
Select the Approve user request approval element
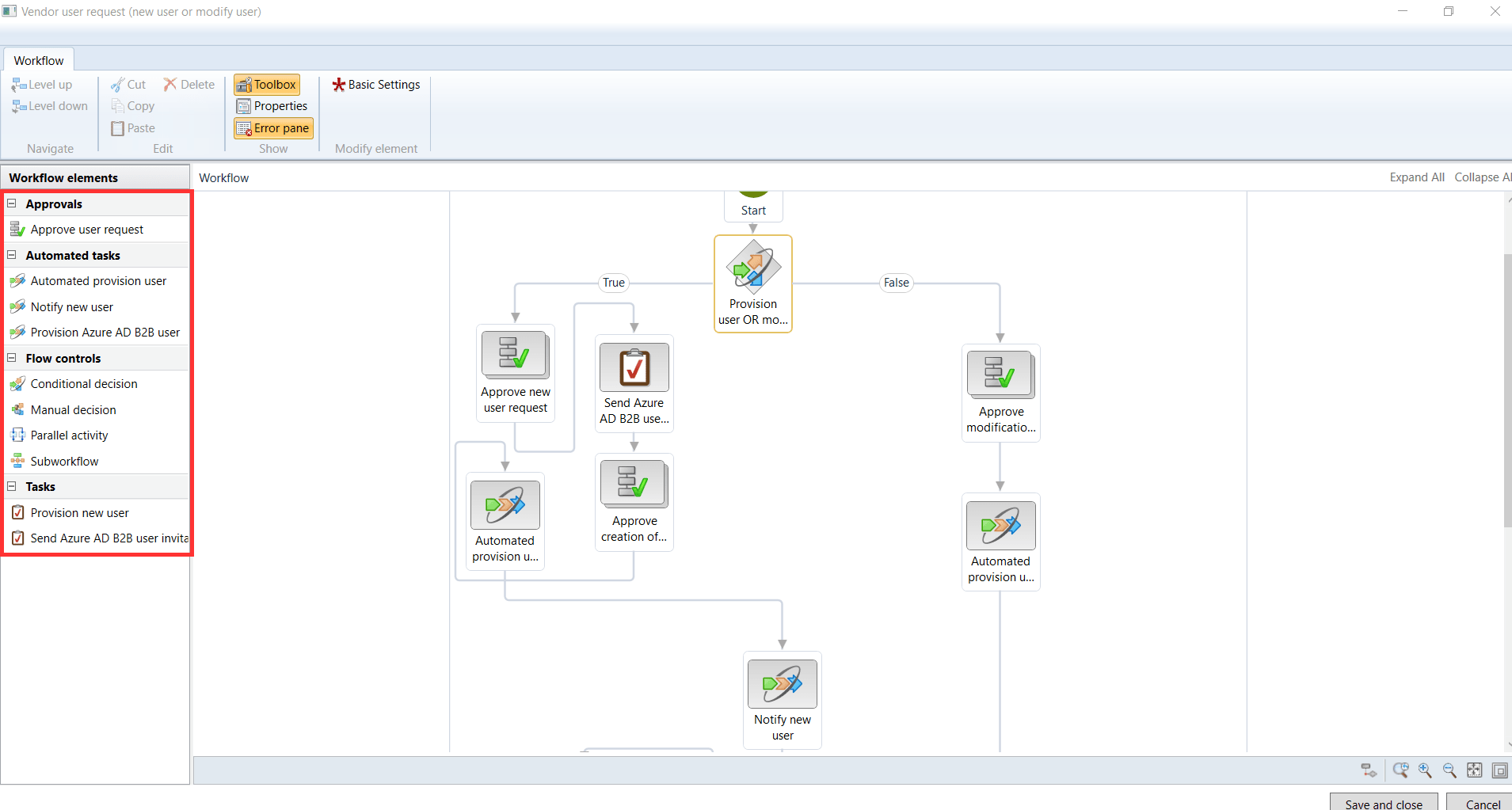pyautogui.click(x=86, y=229)
